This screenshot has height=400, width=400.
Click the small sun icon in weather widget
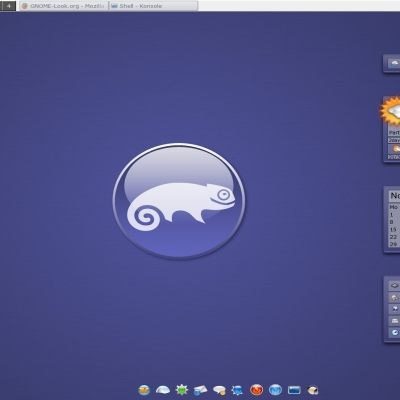click(395, 149)
